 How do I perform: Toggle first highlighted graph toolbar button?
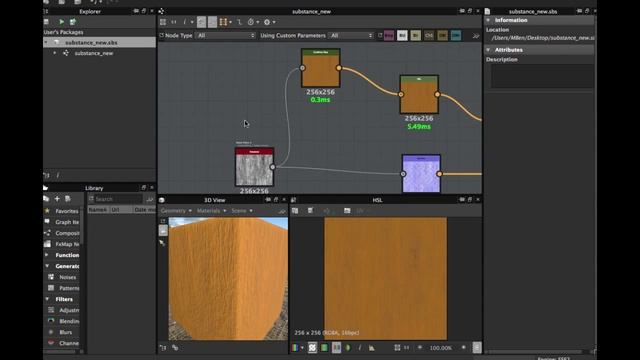[201, 22]
